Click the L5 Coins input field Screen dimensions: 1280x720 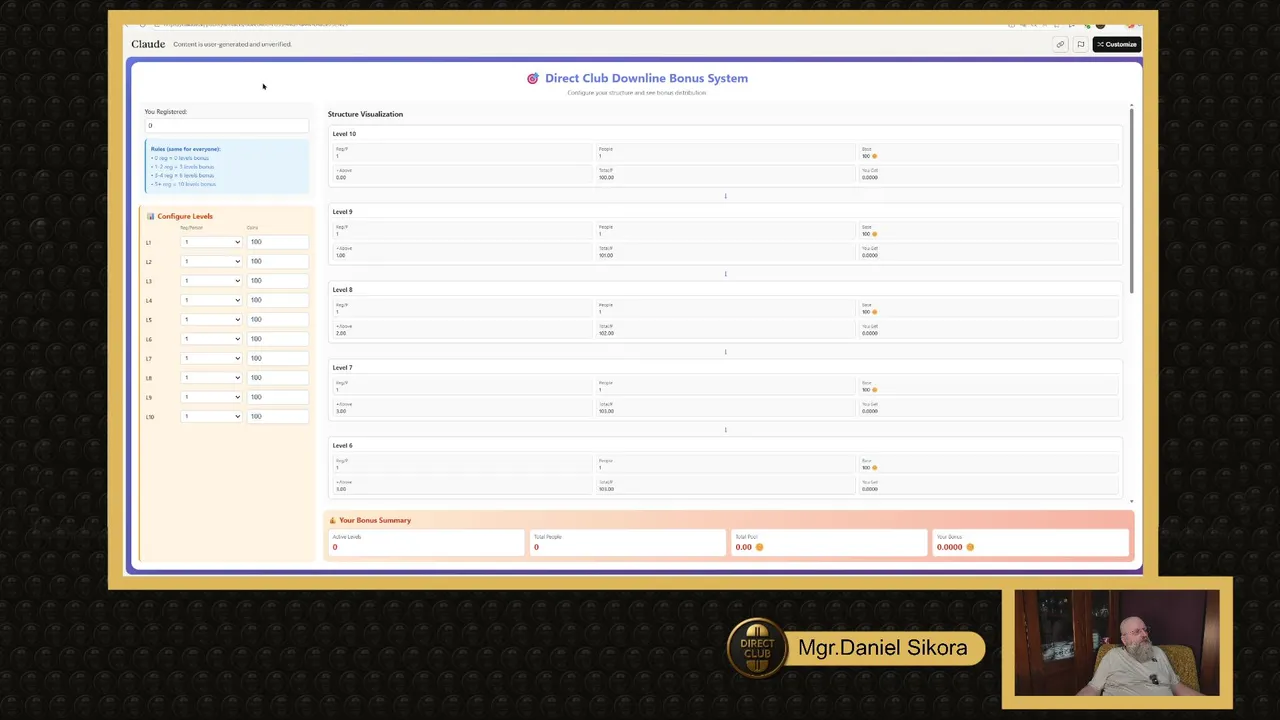278,319
